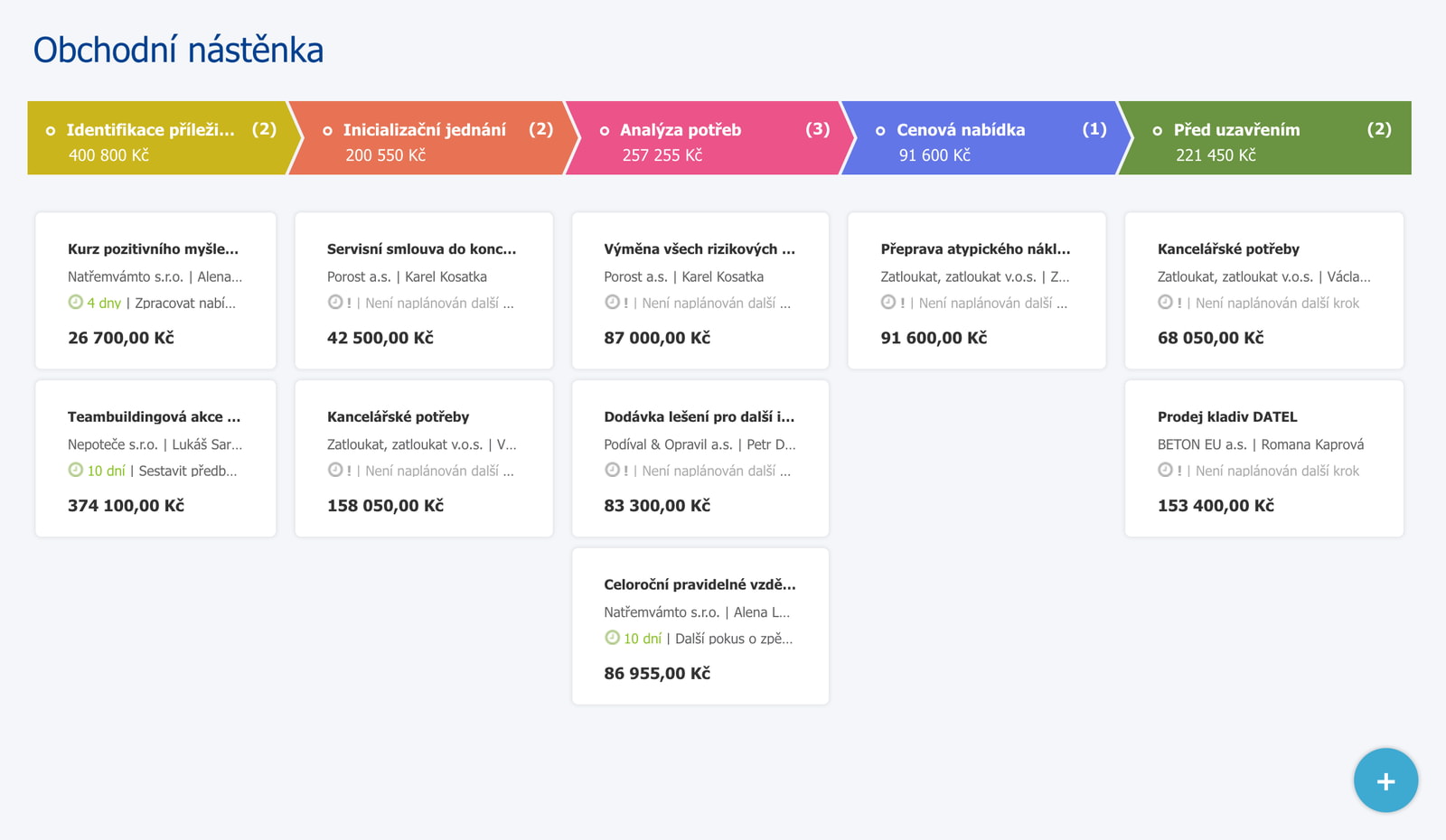Click green clock icon on Teambuildingová akce card
The height and width of the screenshot is (840, 1446).
point(76,470)
